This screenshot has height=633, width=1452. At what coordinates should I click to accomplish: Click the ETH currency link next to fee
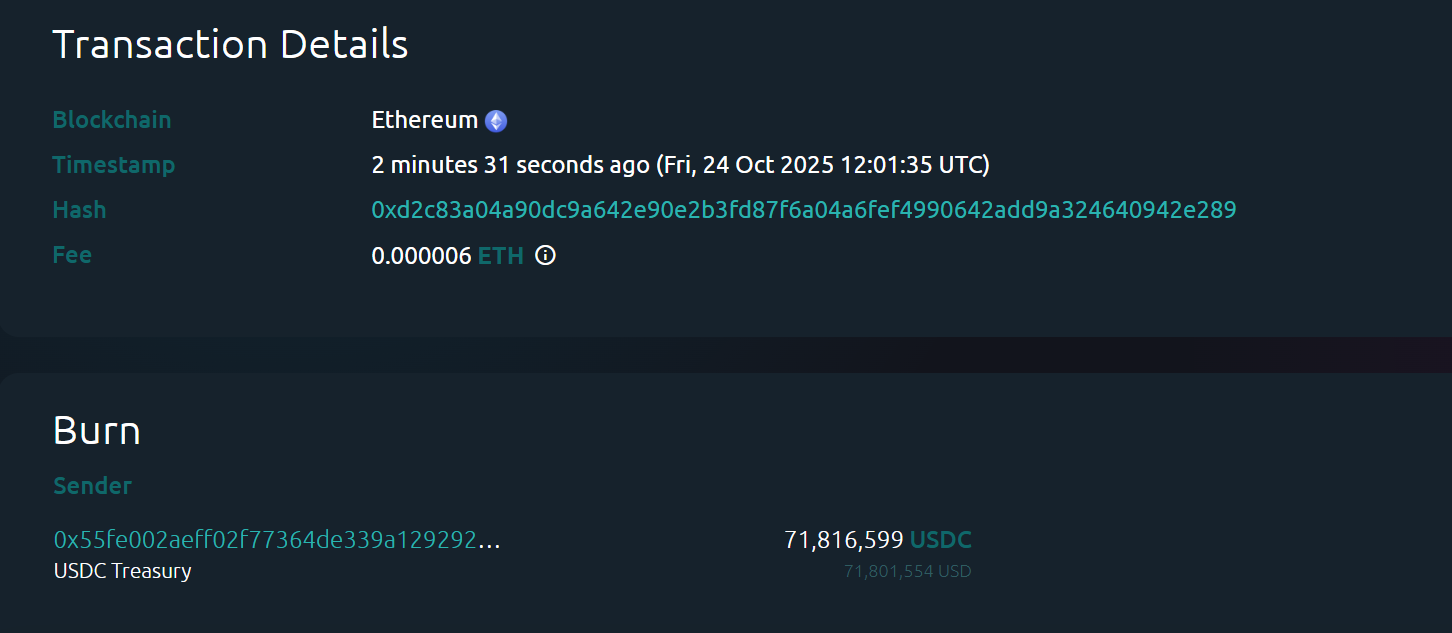coord(500,255)
